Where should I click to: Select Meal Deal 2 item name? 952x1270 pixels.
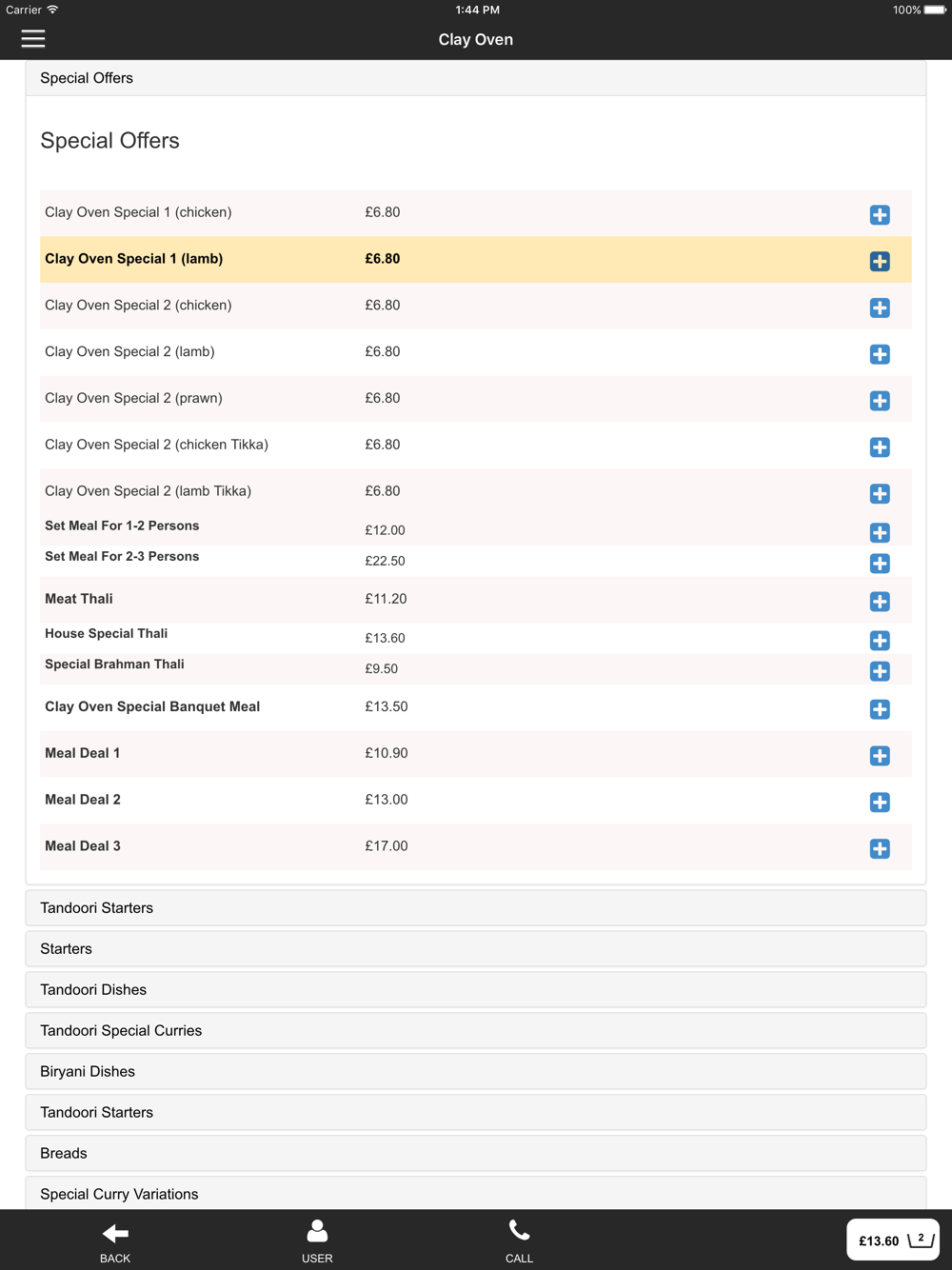point(83,800)
